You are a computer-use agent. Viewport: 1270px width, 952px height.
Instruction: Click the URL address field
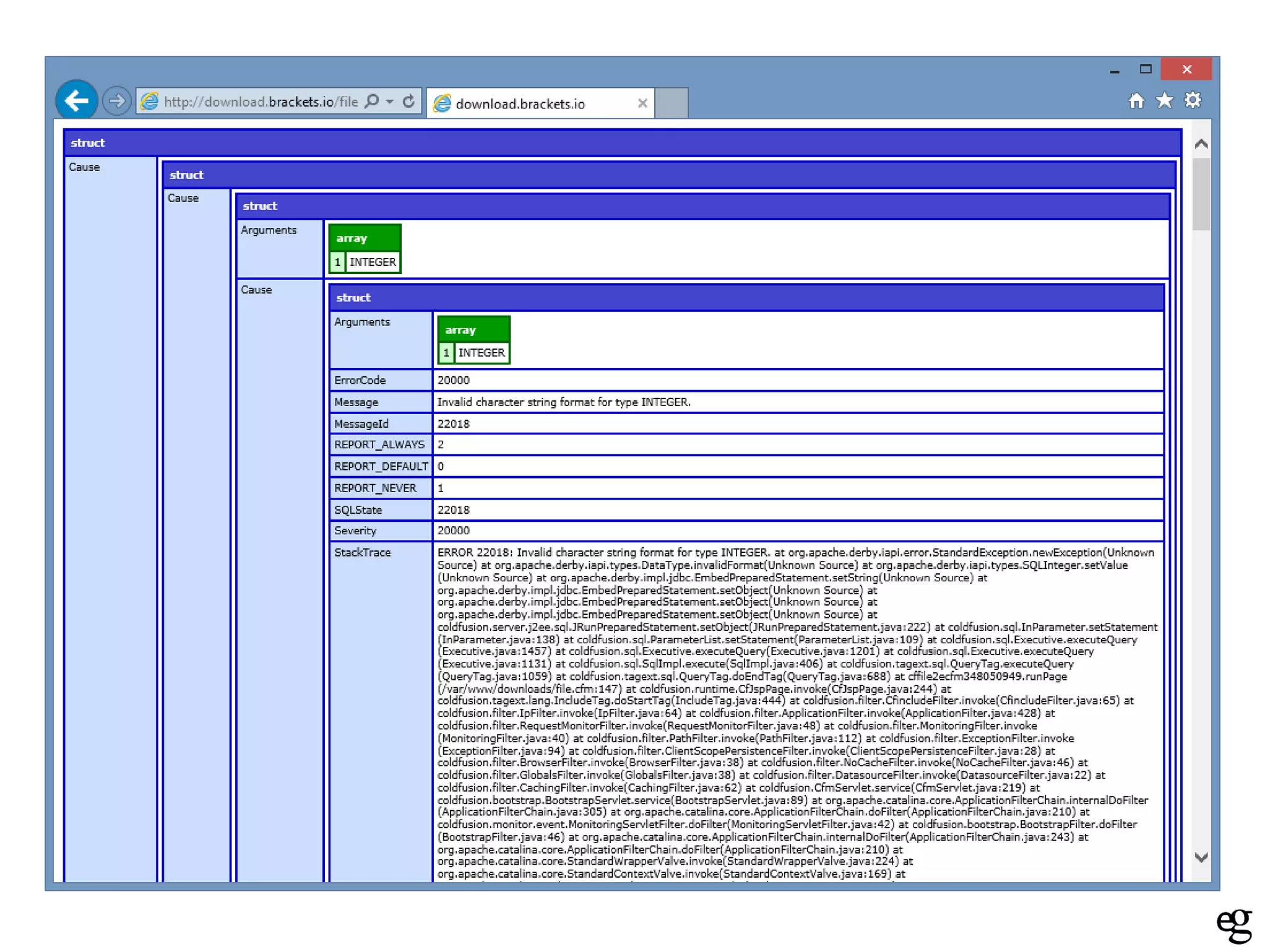(260, 102)
